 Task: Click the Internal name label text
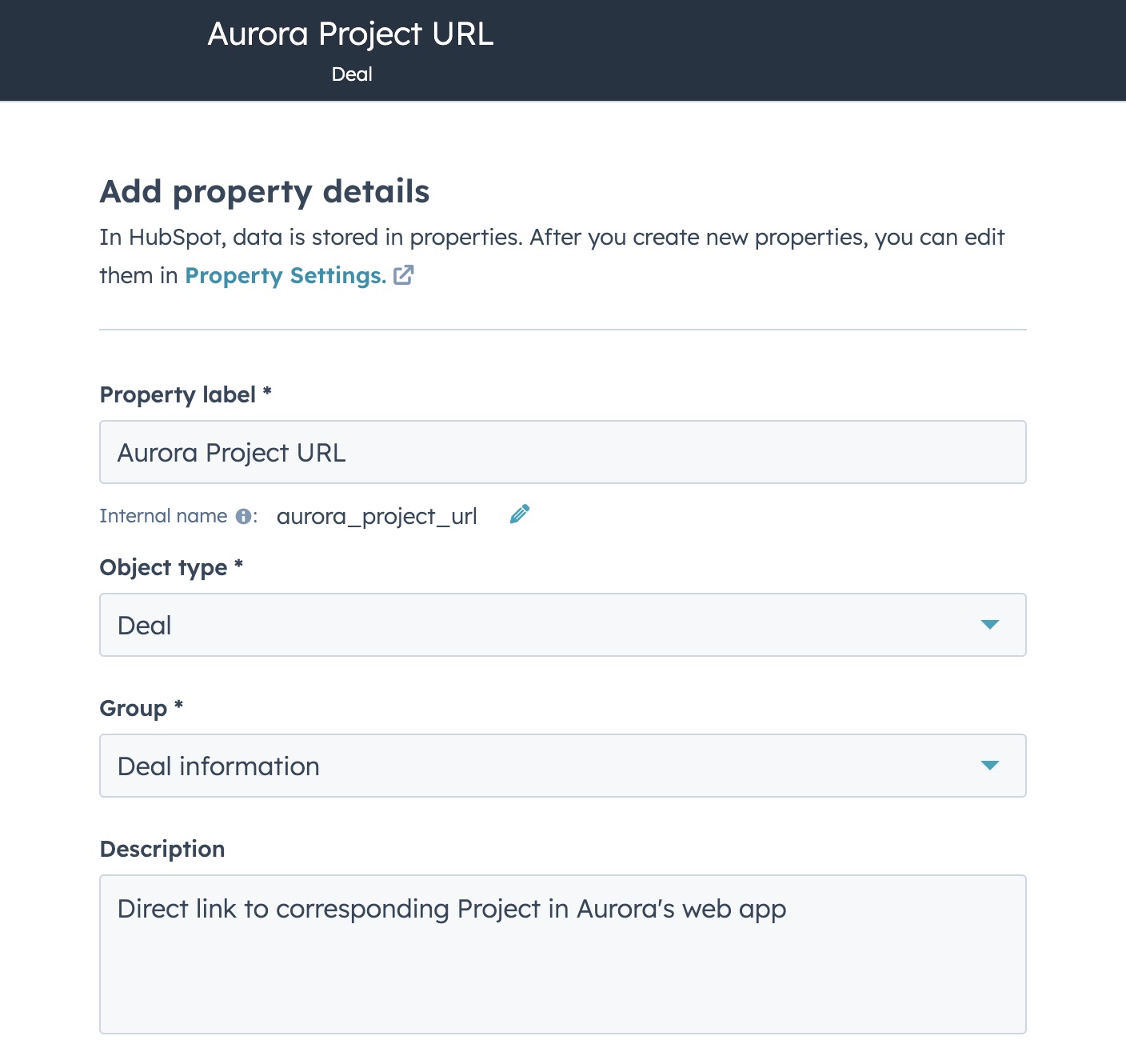point(164,516)
